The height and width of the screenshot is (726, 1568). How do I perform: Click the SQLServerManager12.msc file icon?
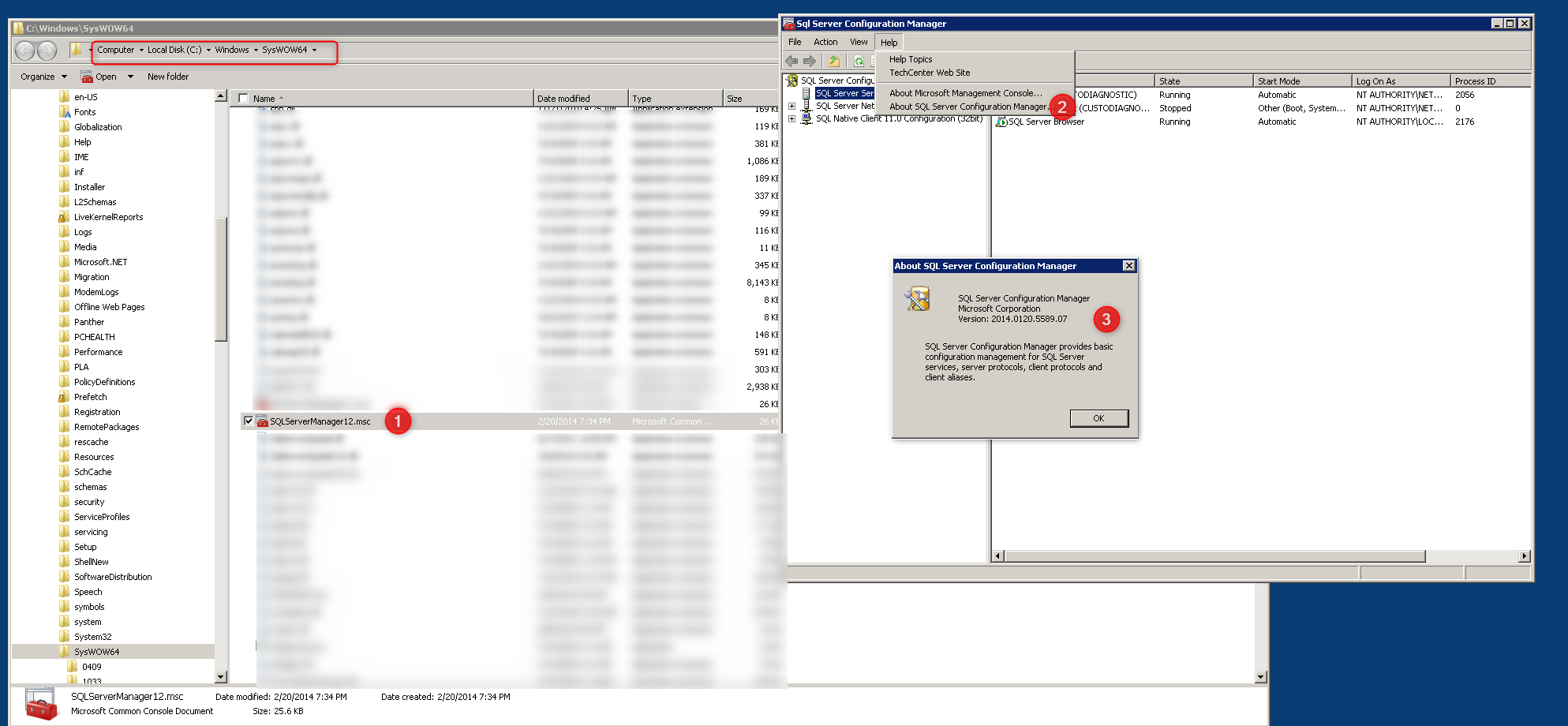[x=262, y=421]
